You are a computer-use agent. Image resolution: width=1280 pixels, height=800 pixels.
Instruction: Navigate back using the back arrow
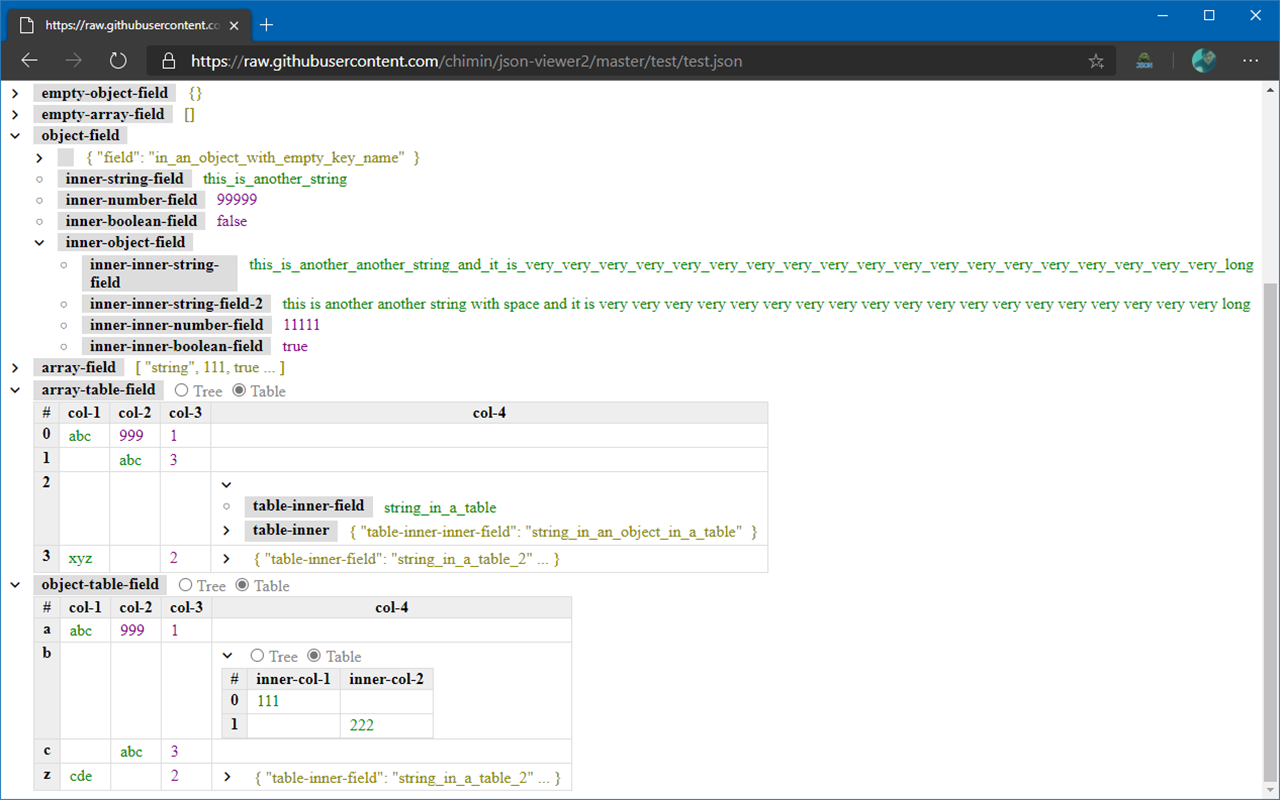tap(28, 60)
